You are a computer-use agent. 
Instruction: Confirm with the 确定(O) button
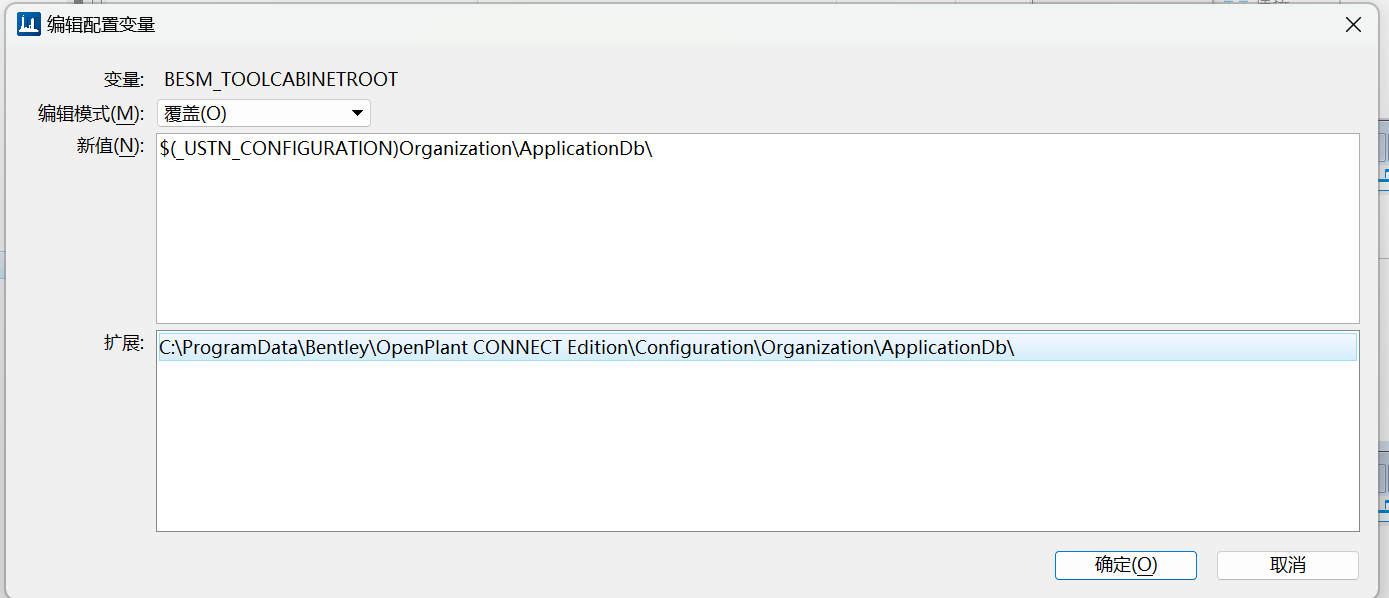point(1125,565)
